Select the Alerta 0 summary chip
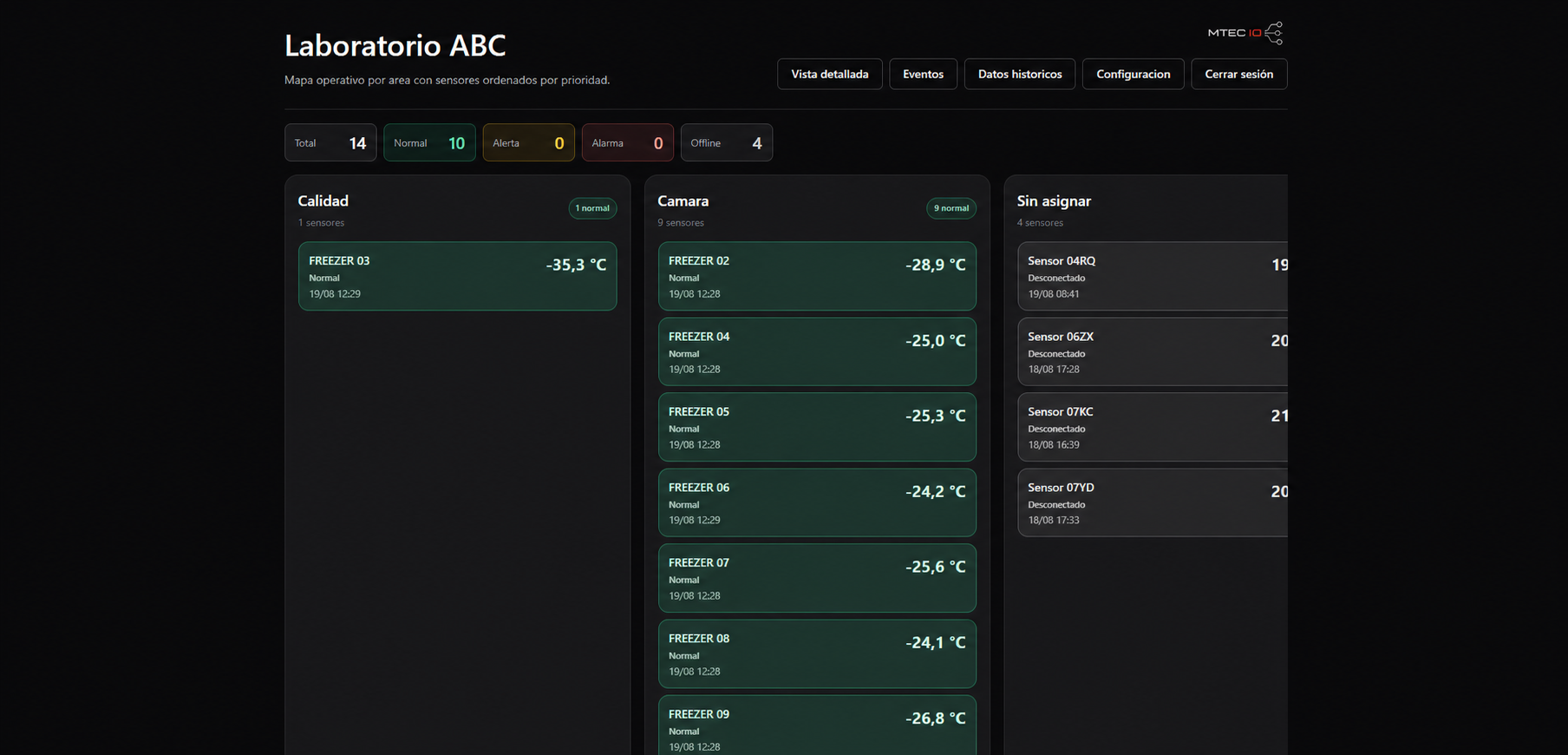 point(529,143)
